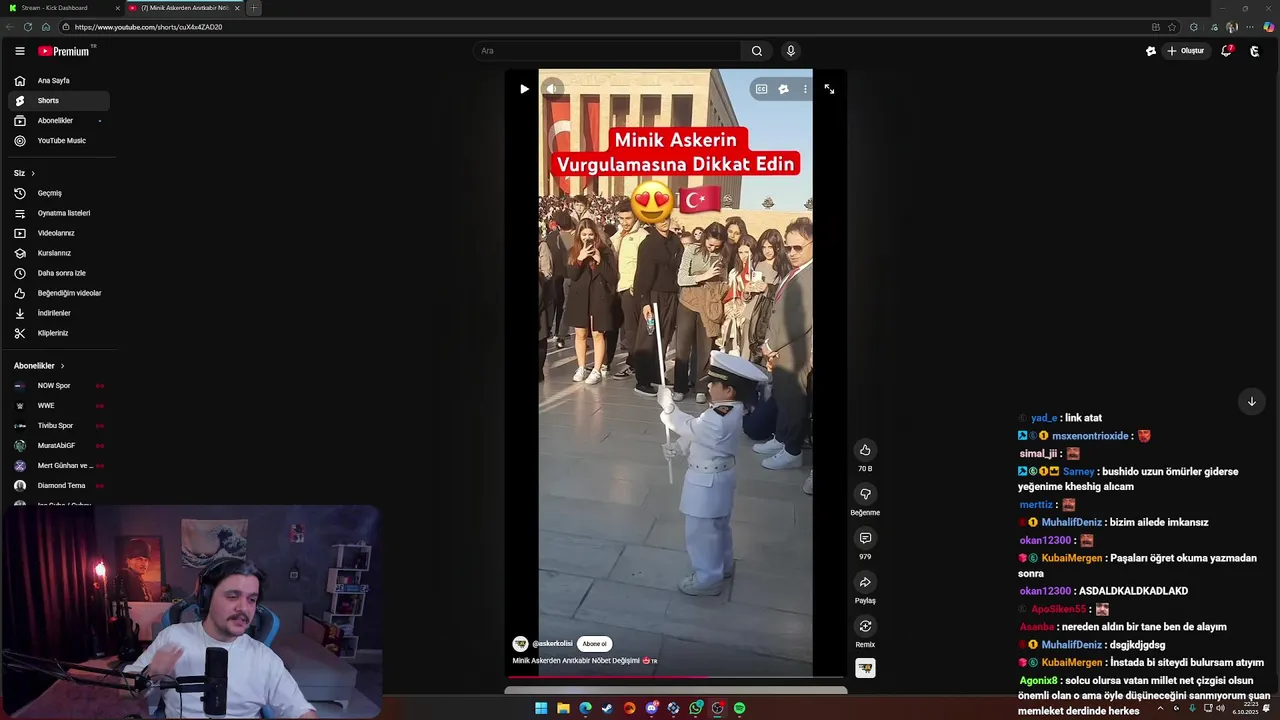Open Steam from taskbar
1280x720 pixels.
coord(607,708)
